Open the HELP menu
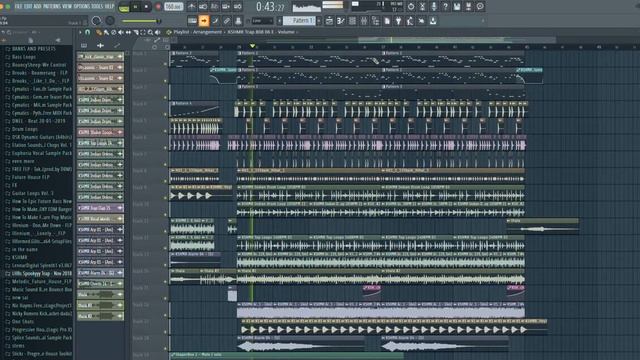Viewport: 640px width, 360px height. coord(110,7)
